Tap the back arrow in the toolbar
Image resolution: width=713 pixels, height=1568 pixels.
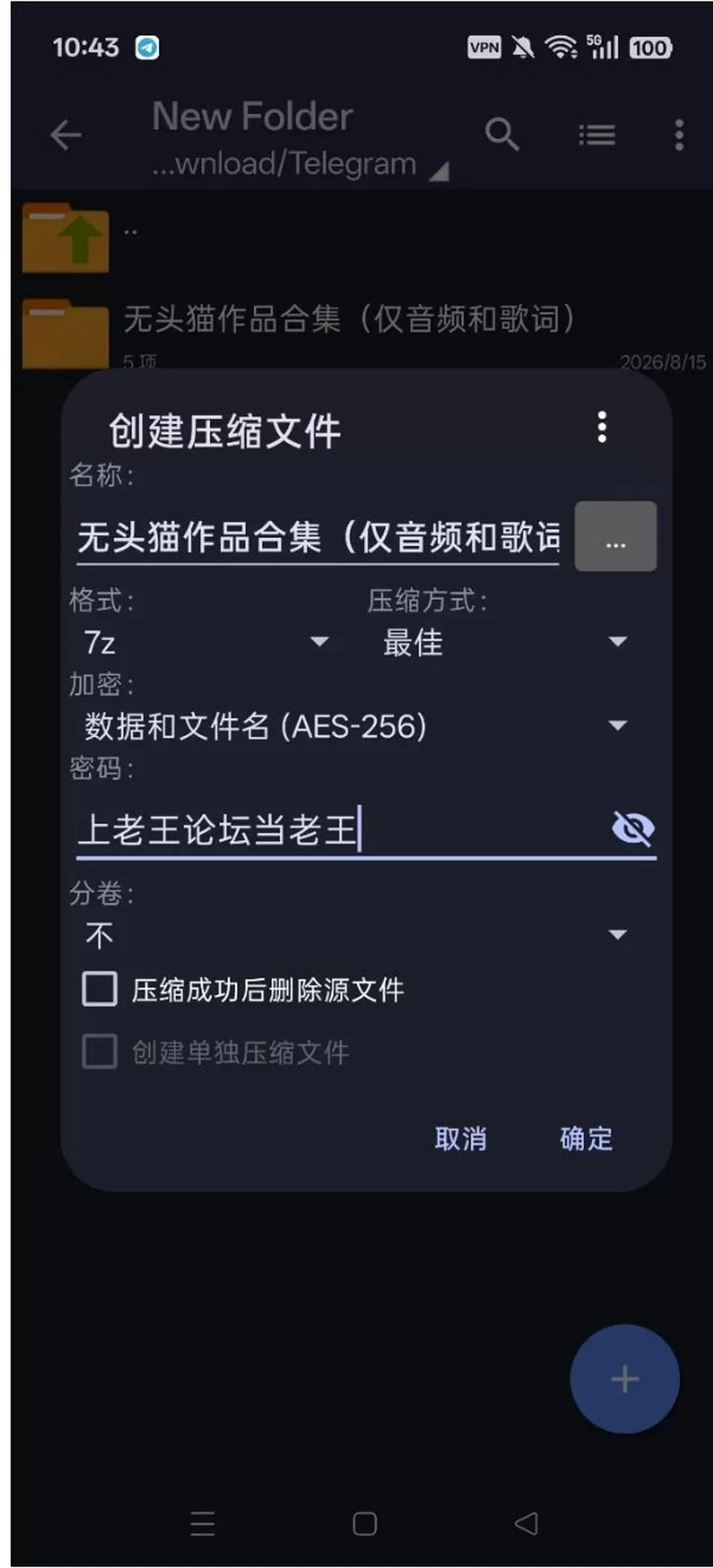65,135
